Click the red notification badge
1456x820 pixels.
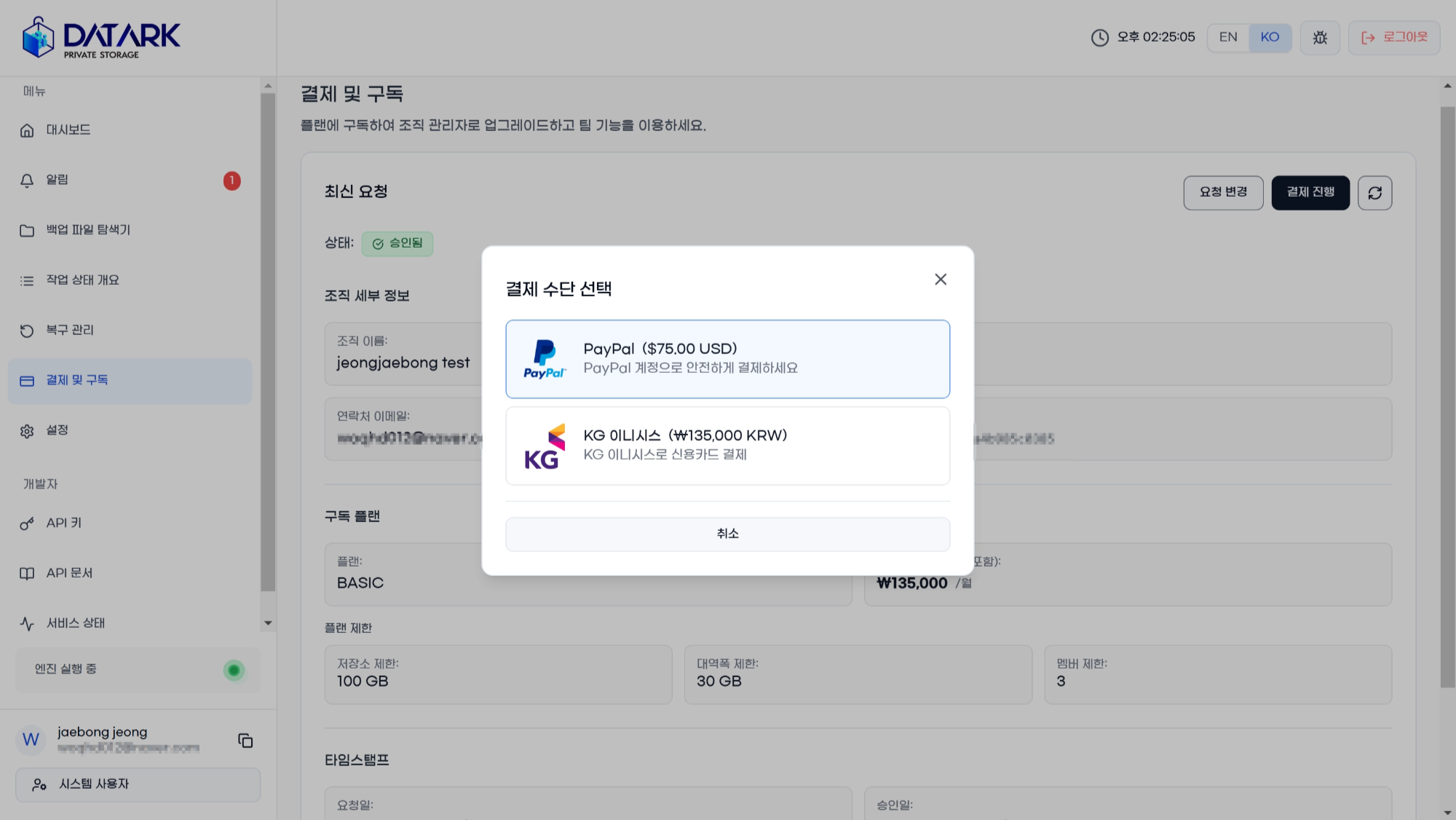[232, 181]
